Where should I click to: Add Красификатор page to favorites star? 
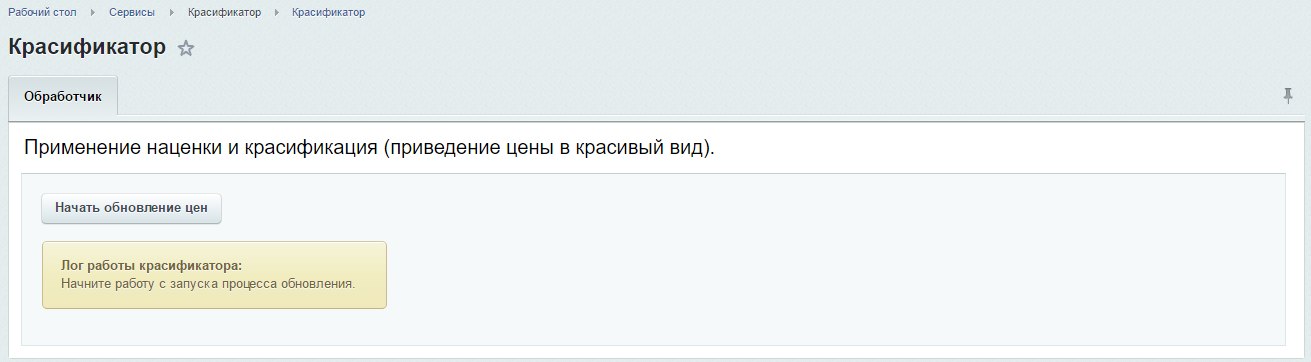[186, 48]
